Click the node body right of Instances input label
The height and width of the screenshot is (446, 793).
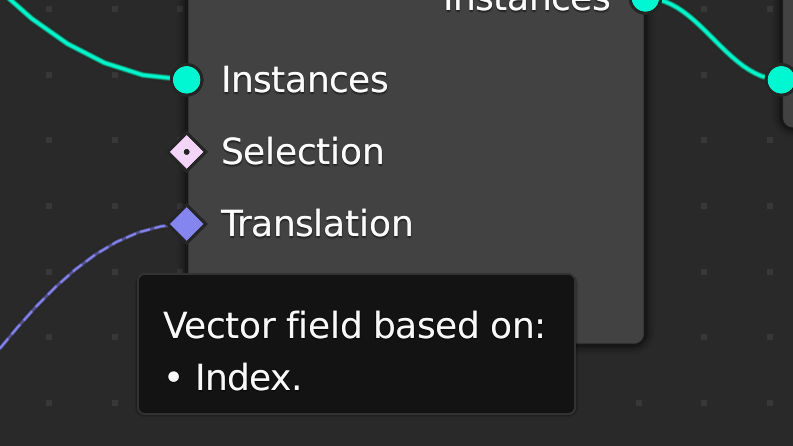[x=510, y=79]
